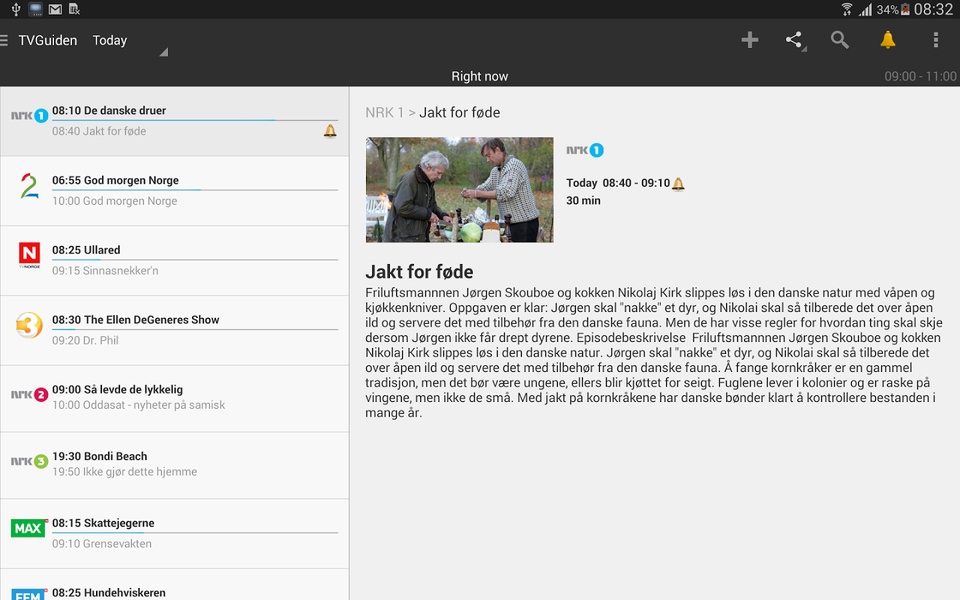Open the Jakt for føde program thumbnail

click(x=460, y=190)
